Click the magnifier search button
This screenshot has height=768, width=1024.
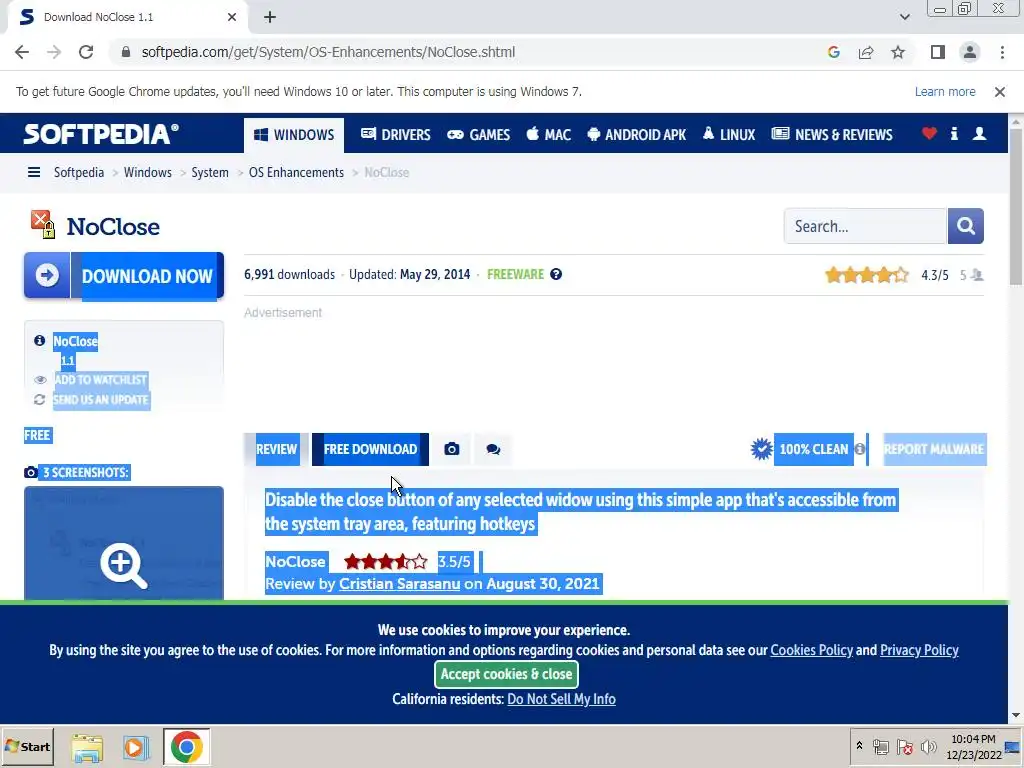point(965,227)
